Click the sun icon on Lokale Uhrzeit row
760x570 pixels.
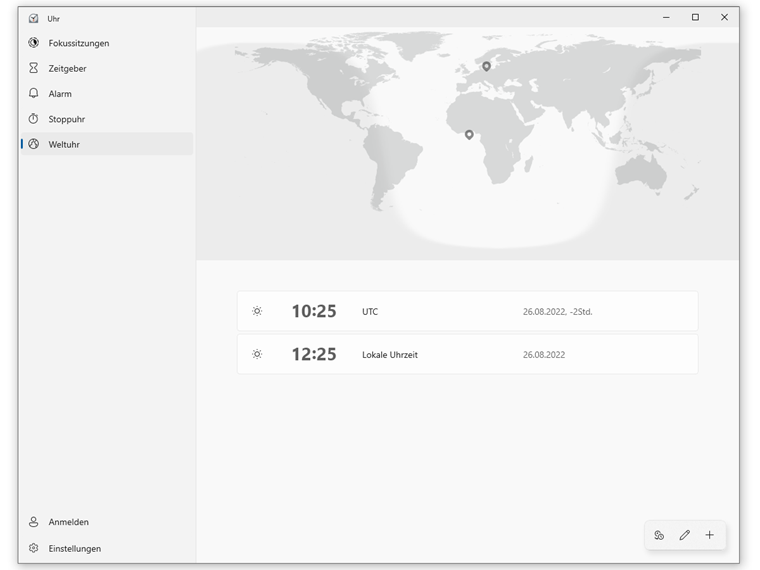pos(257,354)
